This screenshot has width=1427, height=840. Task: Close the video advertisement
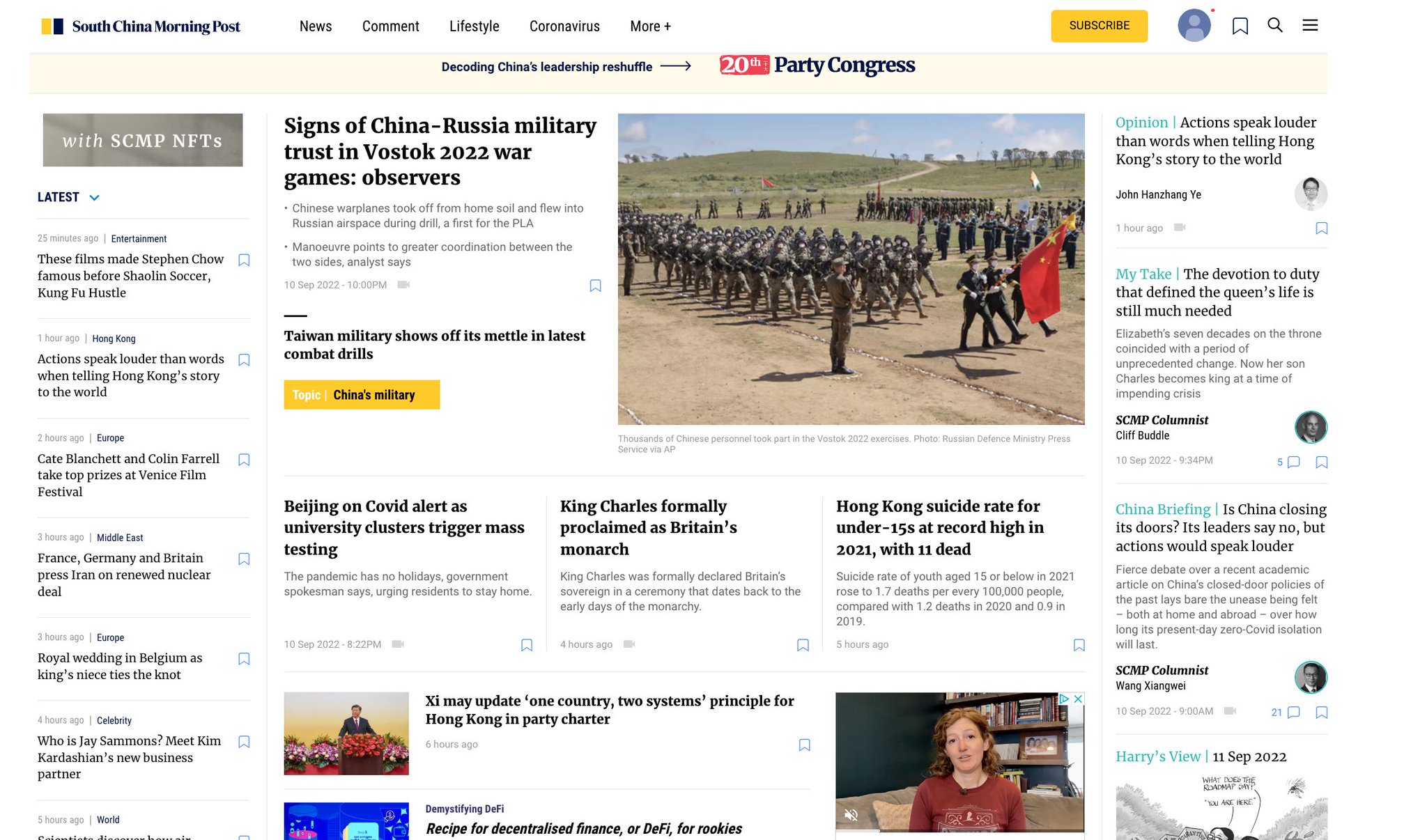(1078, 699)
